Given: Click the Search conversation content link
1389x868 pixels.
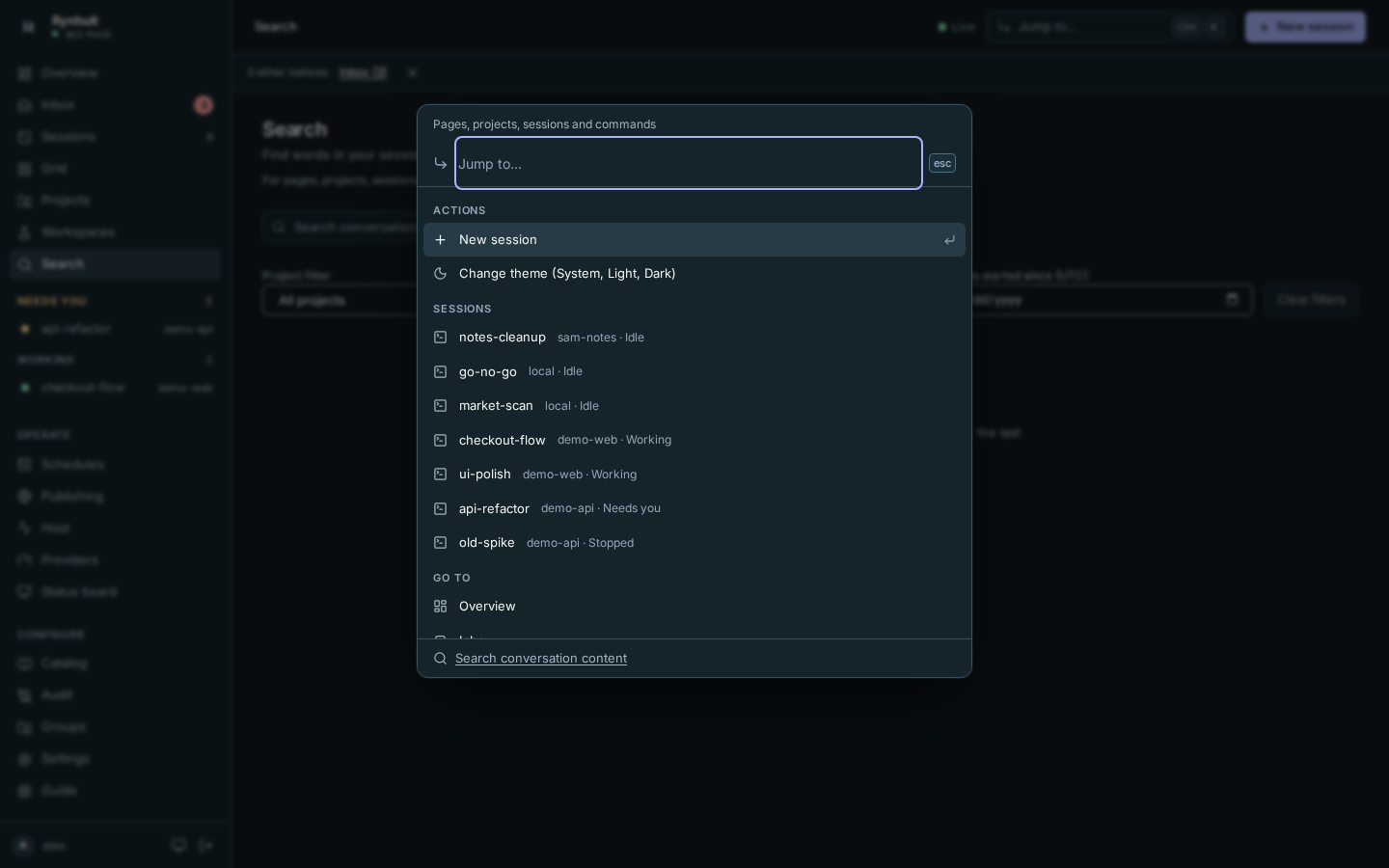Looking at the screenshot, I should pos(541,658).
